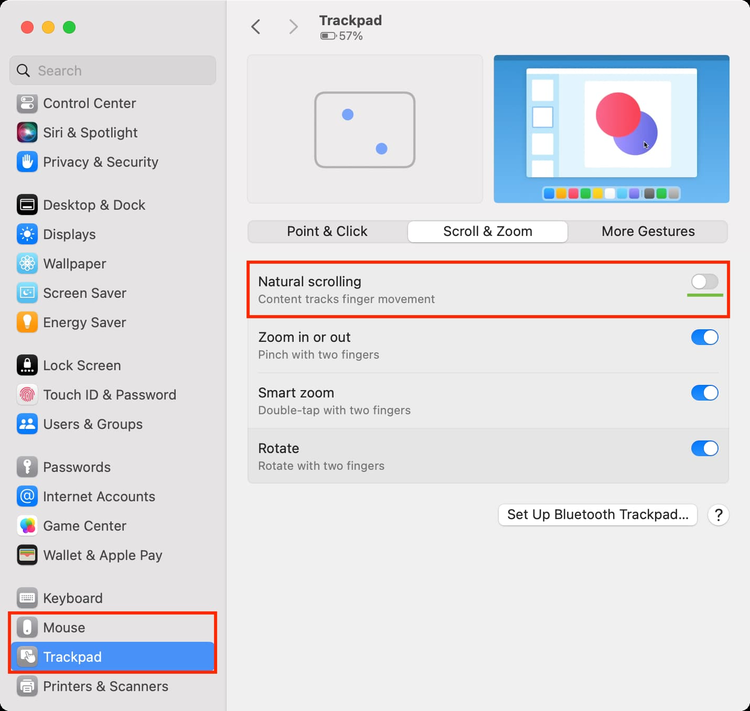Click the Siri & Spotlight icon
The width and height of the screenshot is (750, 711).
coord(27,133)
